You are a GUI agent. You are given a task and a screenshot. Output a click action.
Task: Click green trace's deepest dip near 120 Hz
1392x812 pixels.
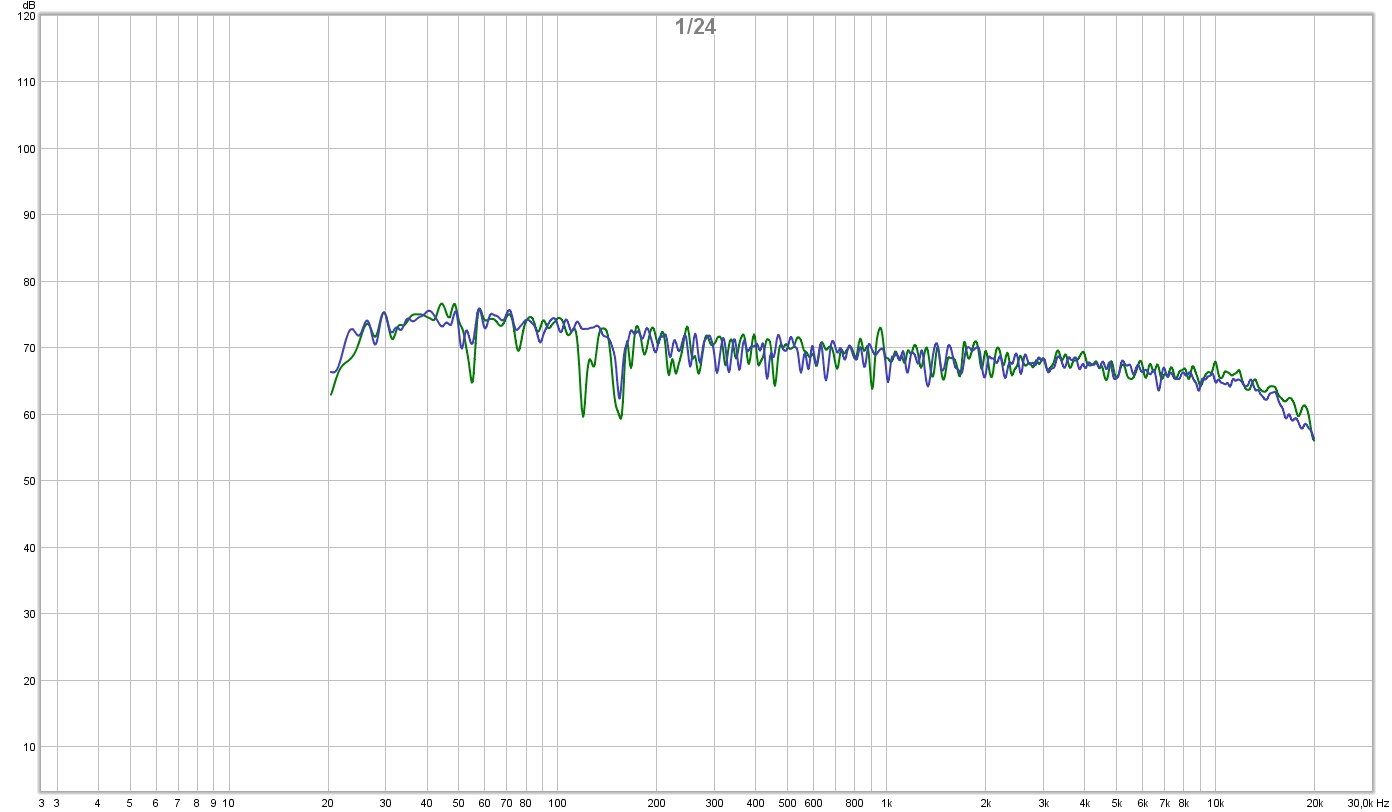click(583, 416)
